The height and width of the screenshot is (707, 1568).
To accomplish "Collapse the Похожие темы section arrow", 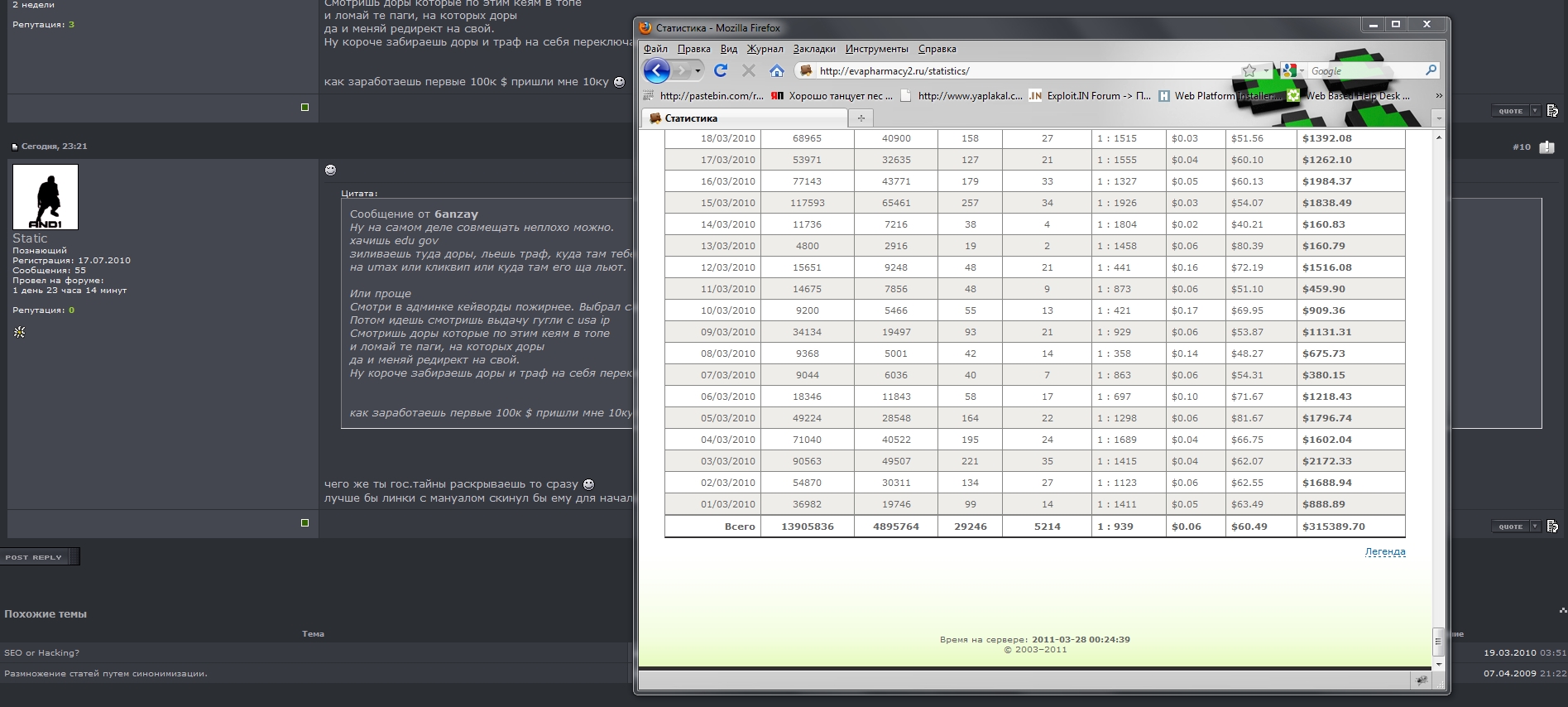I will tap(1562, 611).
